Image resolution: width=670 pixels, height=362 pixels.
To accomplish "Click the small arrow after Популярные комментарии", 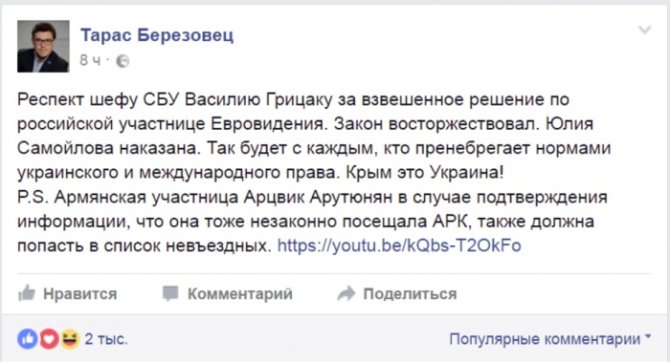I will [x=648, y=337].
